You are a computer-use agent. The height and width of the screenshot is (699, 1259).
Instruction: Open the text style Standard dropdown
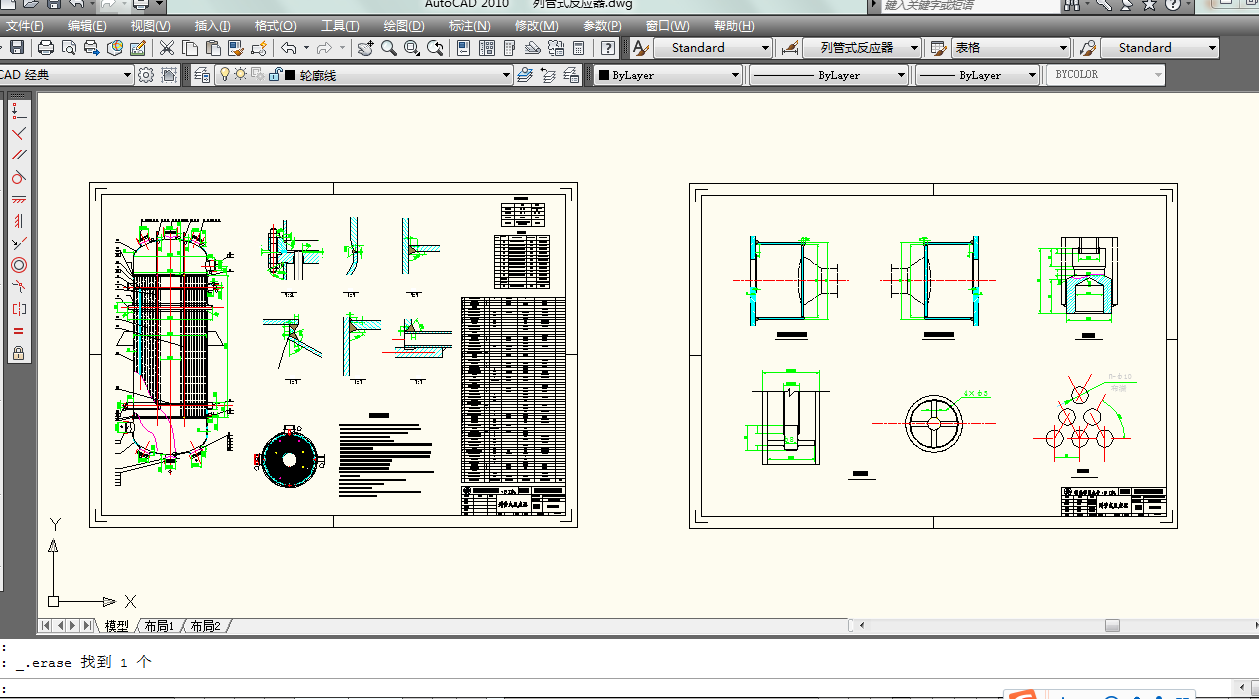tap(713, 47)
